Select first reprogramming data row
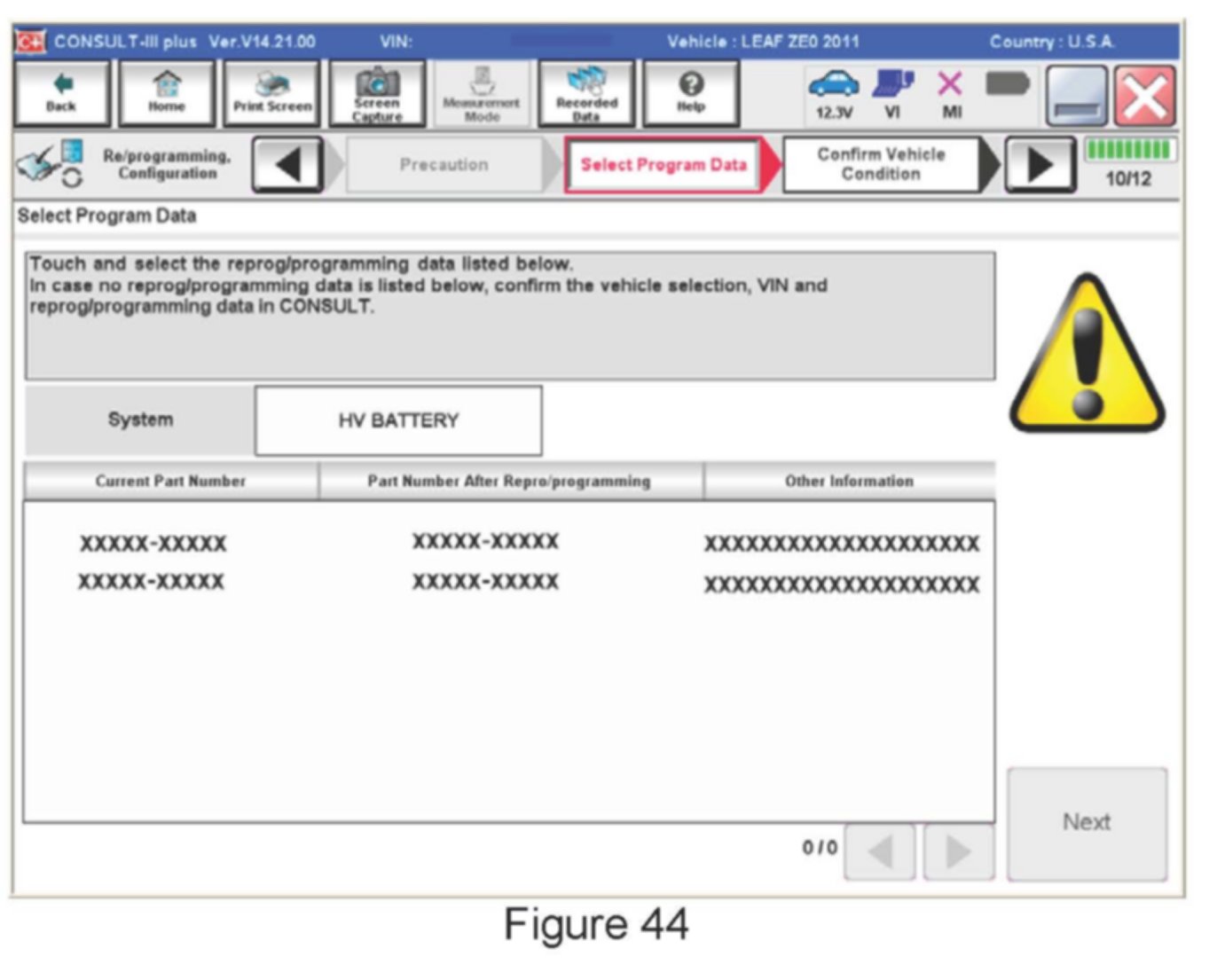 coord(507,543)
